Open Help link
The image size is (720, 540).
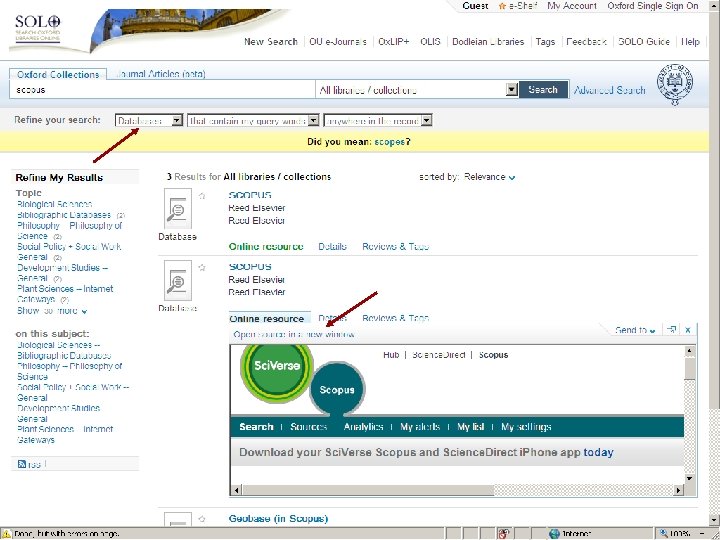tap(690, 42)
